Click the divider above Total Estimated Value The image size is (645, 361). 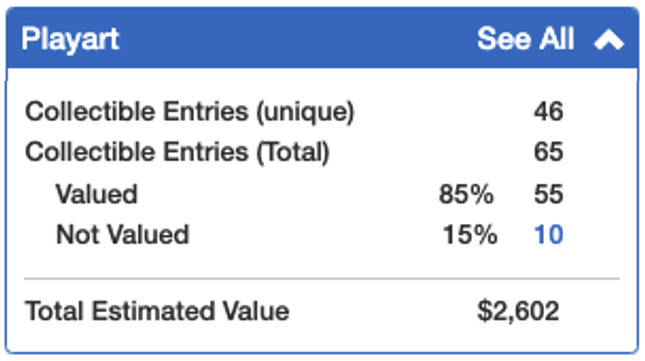[x=322, y=279]
